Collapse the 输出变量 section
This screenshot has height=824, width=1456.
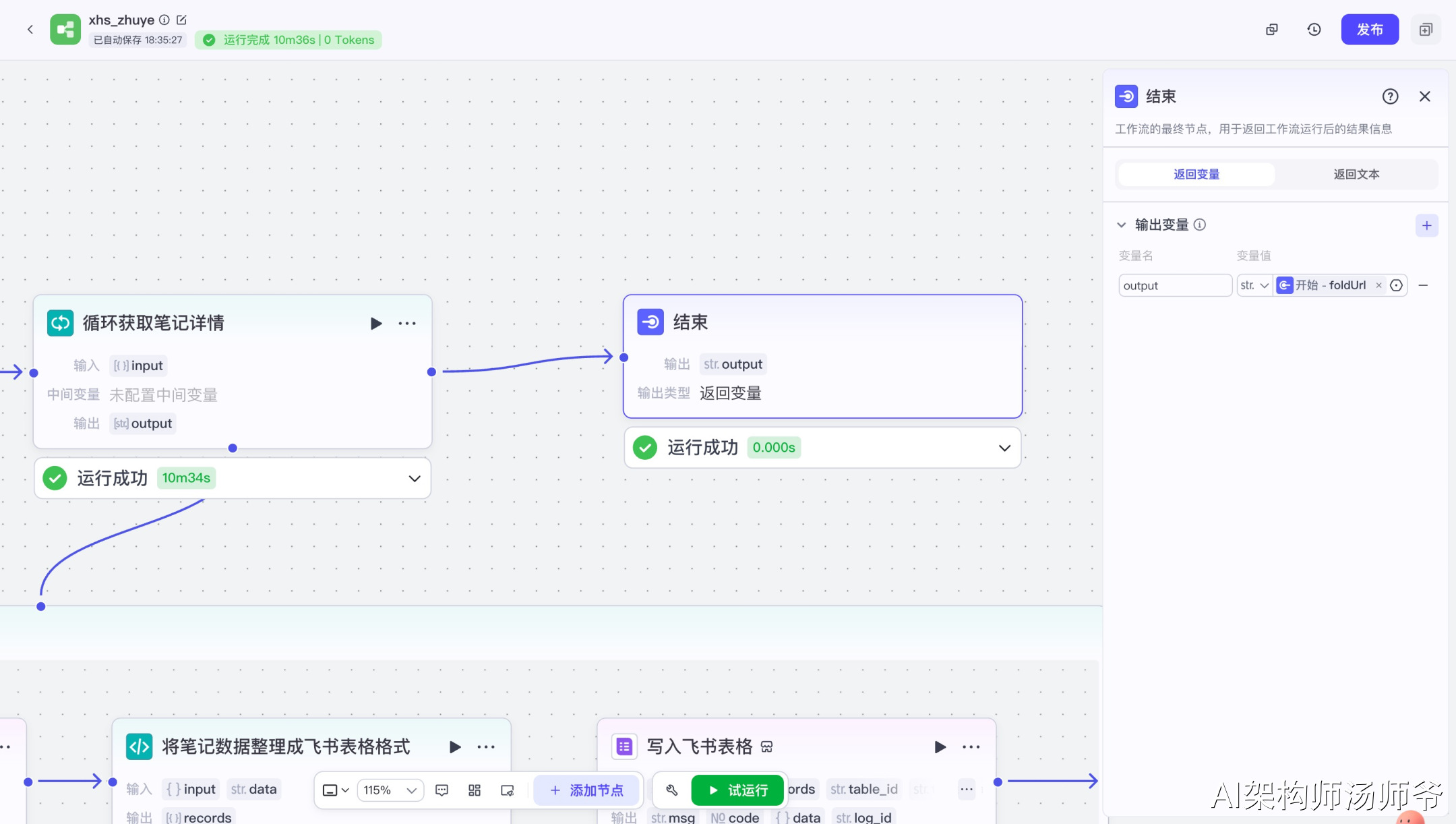coord(1122,225)
